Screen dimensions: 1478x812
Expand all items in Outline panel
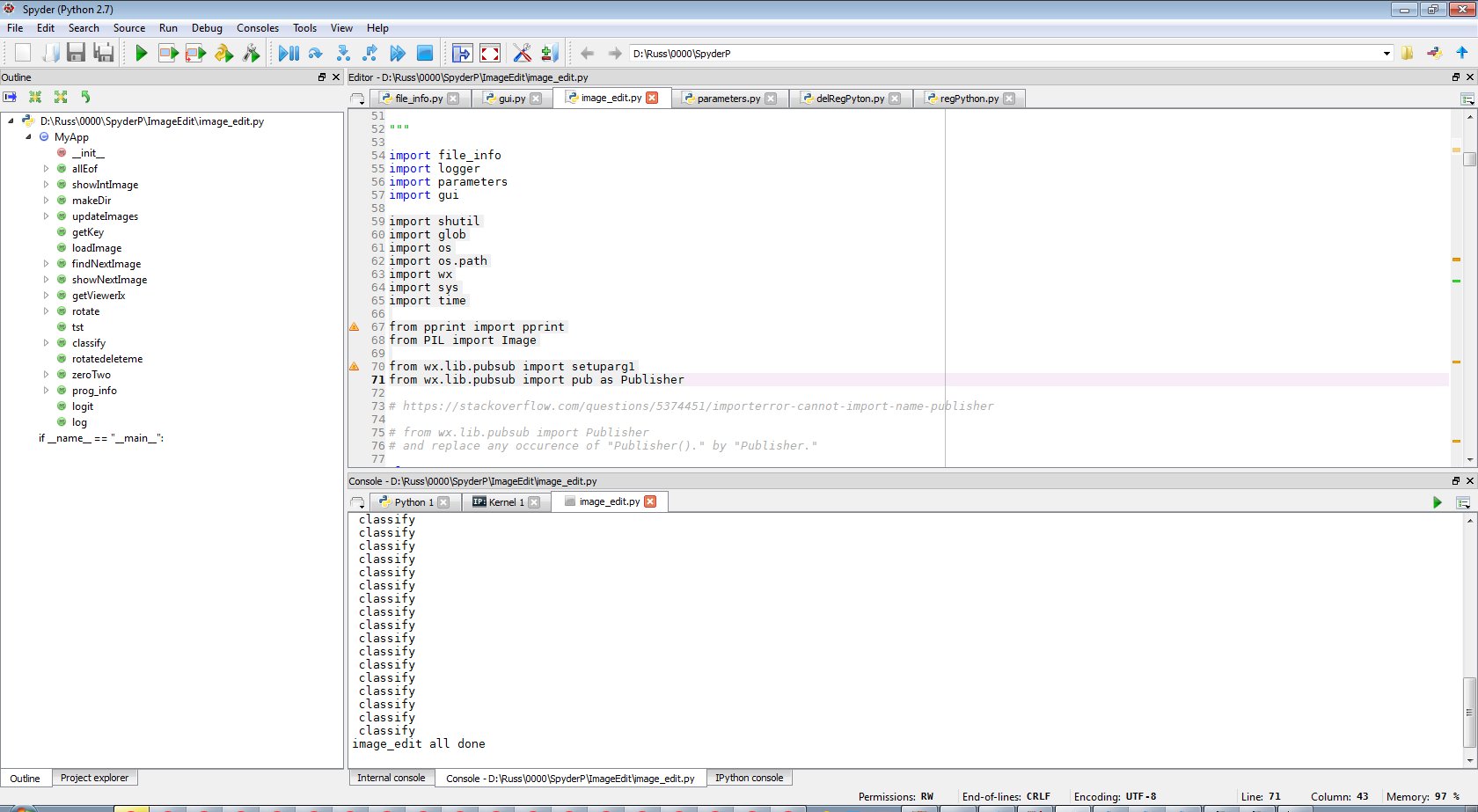[x=61, y=97]
